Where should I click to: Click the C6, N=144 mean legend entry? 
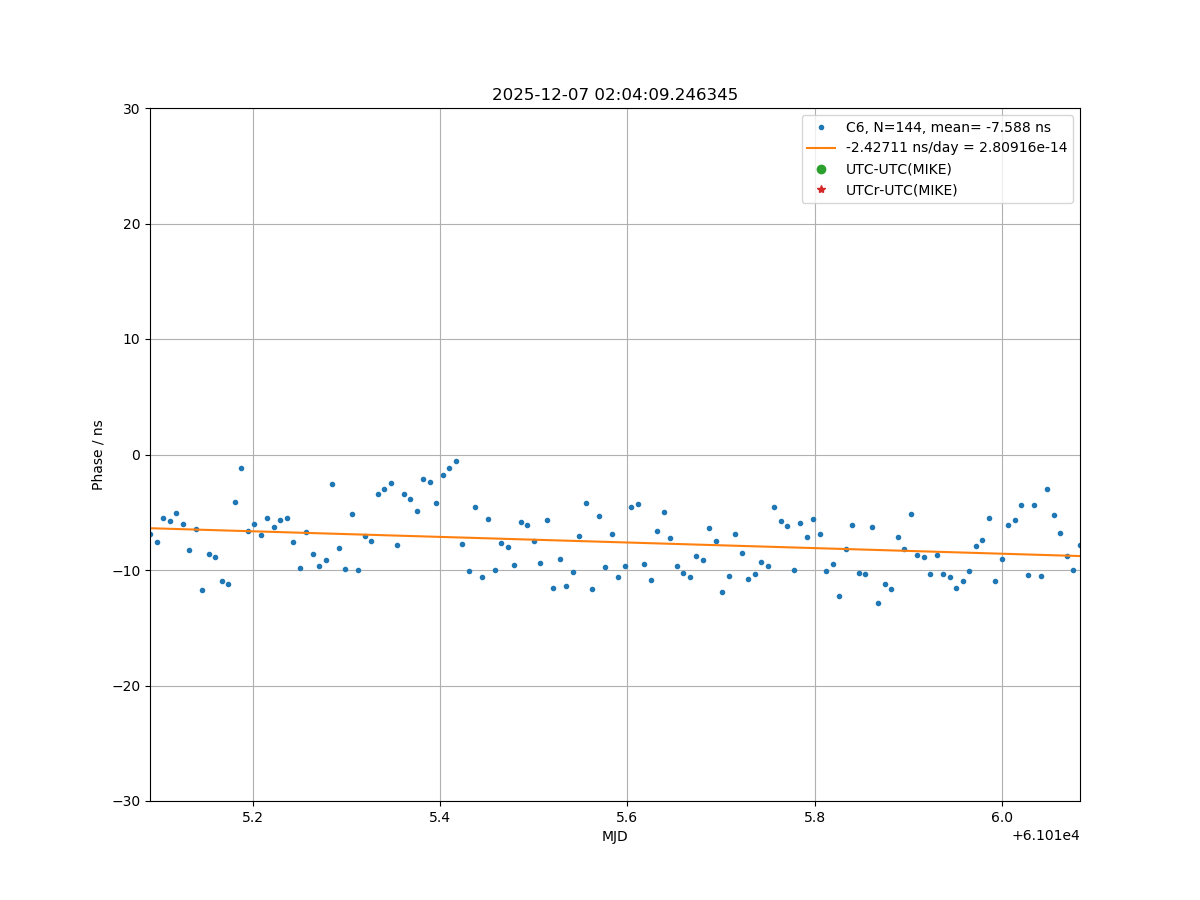pyautogui.click(x=948, y=127)
